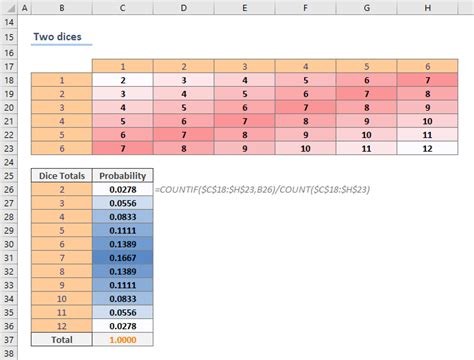The image size is (474, 360).
Task: Select probability 0.1111 in row 33
Action: (123, 285)
